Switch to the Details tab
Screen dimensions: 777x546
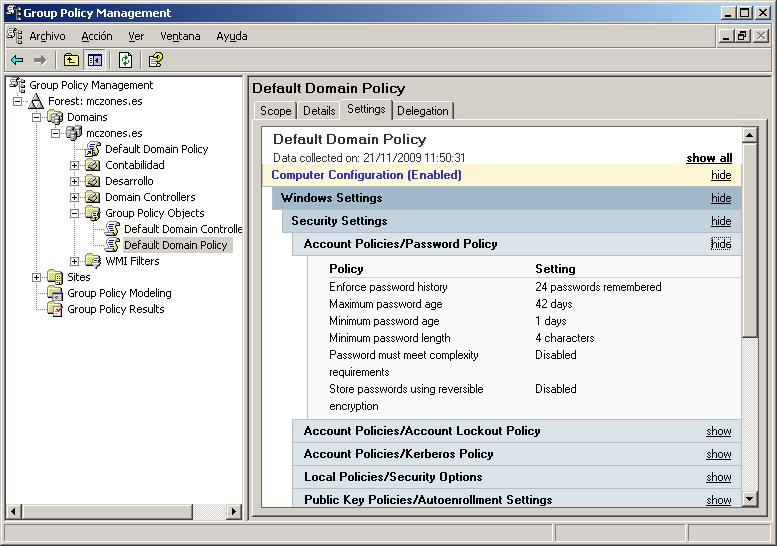(319, 110)
